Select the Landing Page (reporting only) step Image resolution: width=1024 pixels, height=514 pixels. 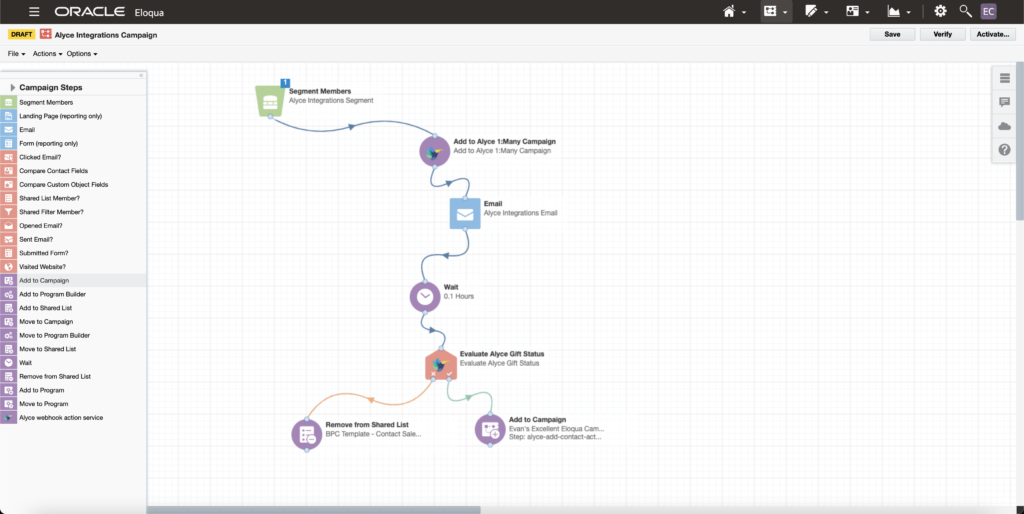[73, 116]
